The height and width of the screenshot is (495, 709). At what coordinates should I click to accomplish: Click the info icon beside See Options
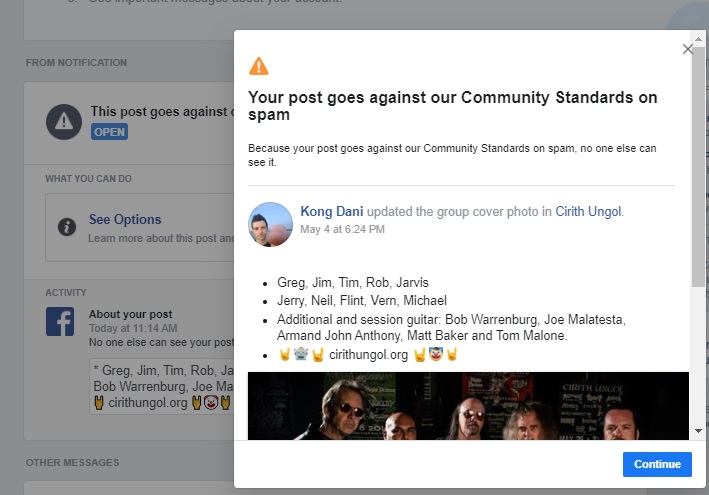point(66,226)
